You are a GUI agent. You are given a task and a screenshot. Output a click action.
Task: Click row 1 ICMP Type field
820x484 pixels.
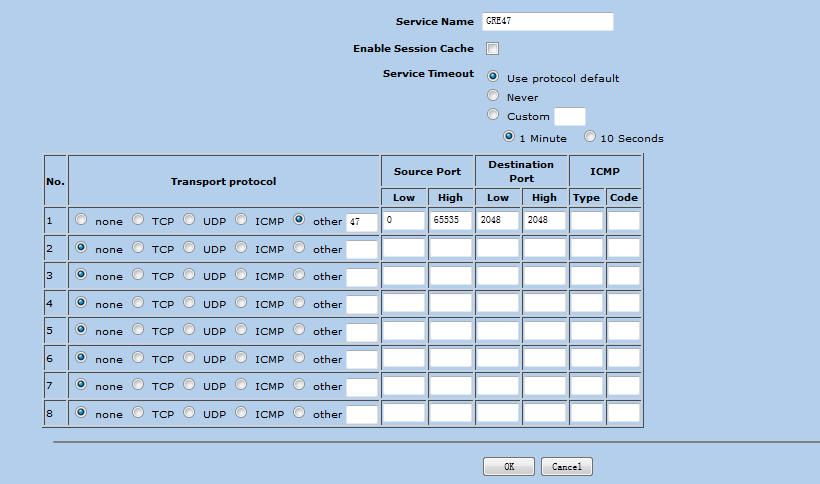(x=587, y=220)
